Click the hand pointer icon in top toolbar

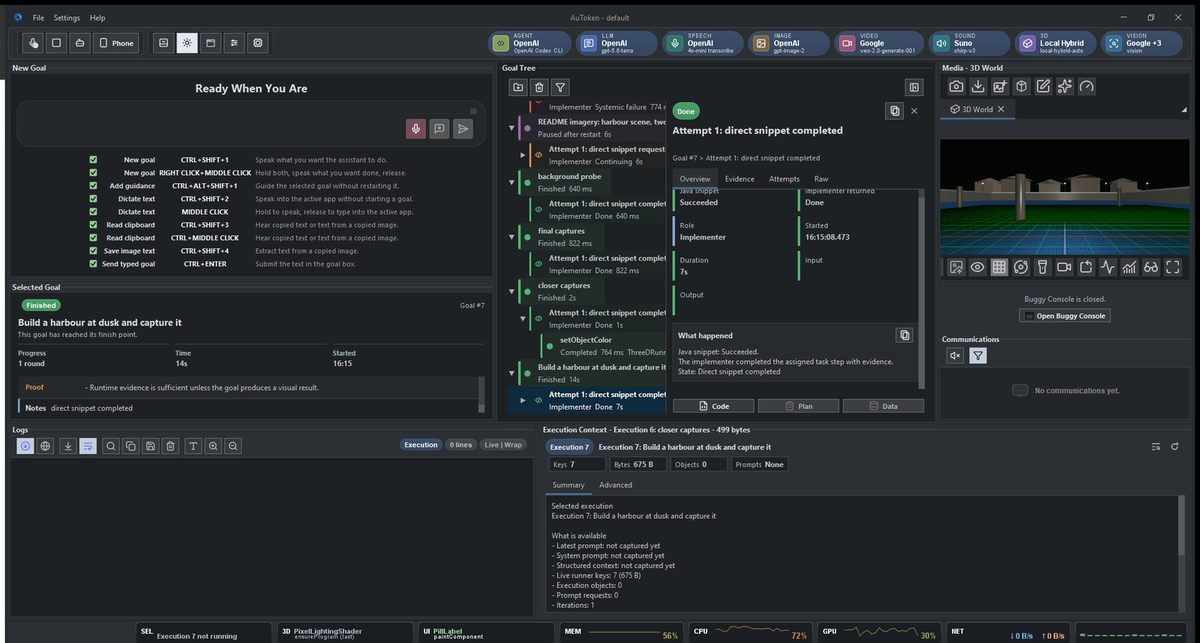[33, 43]
